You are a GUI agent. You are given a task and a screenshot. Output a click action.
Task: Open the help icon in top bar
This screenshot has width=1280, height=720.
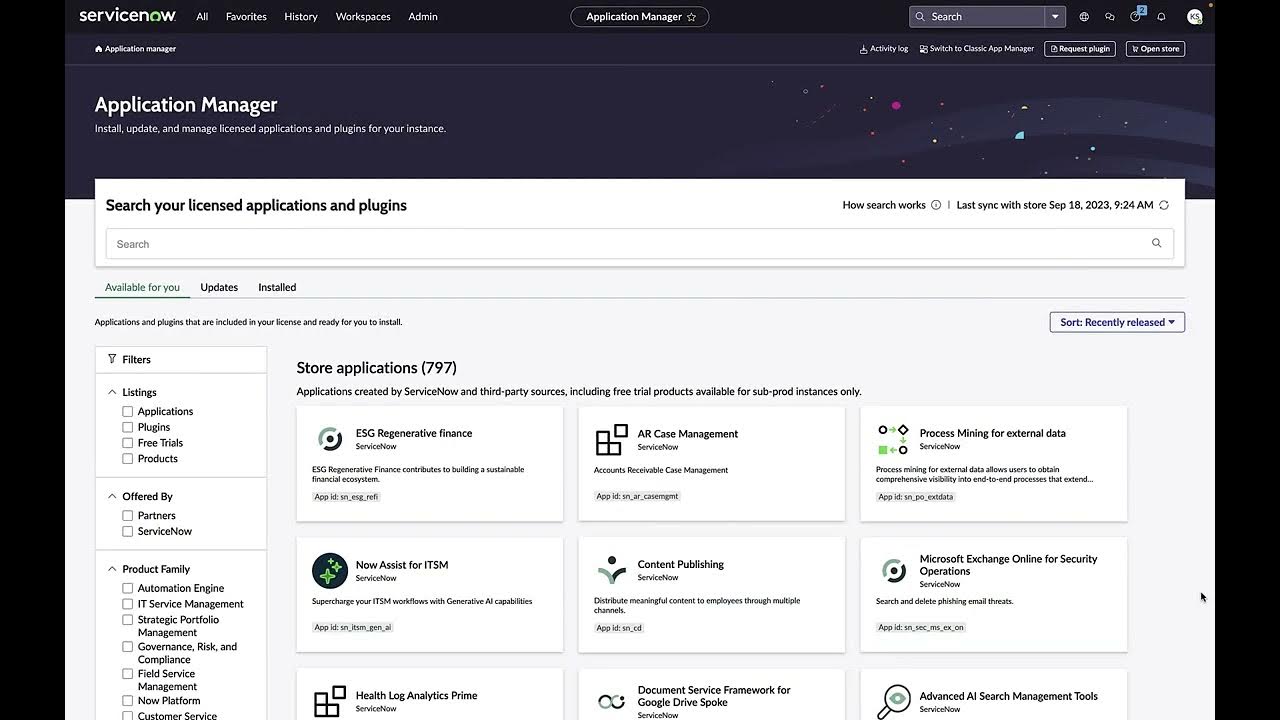pos(1135,17)
